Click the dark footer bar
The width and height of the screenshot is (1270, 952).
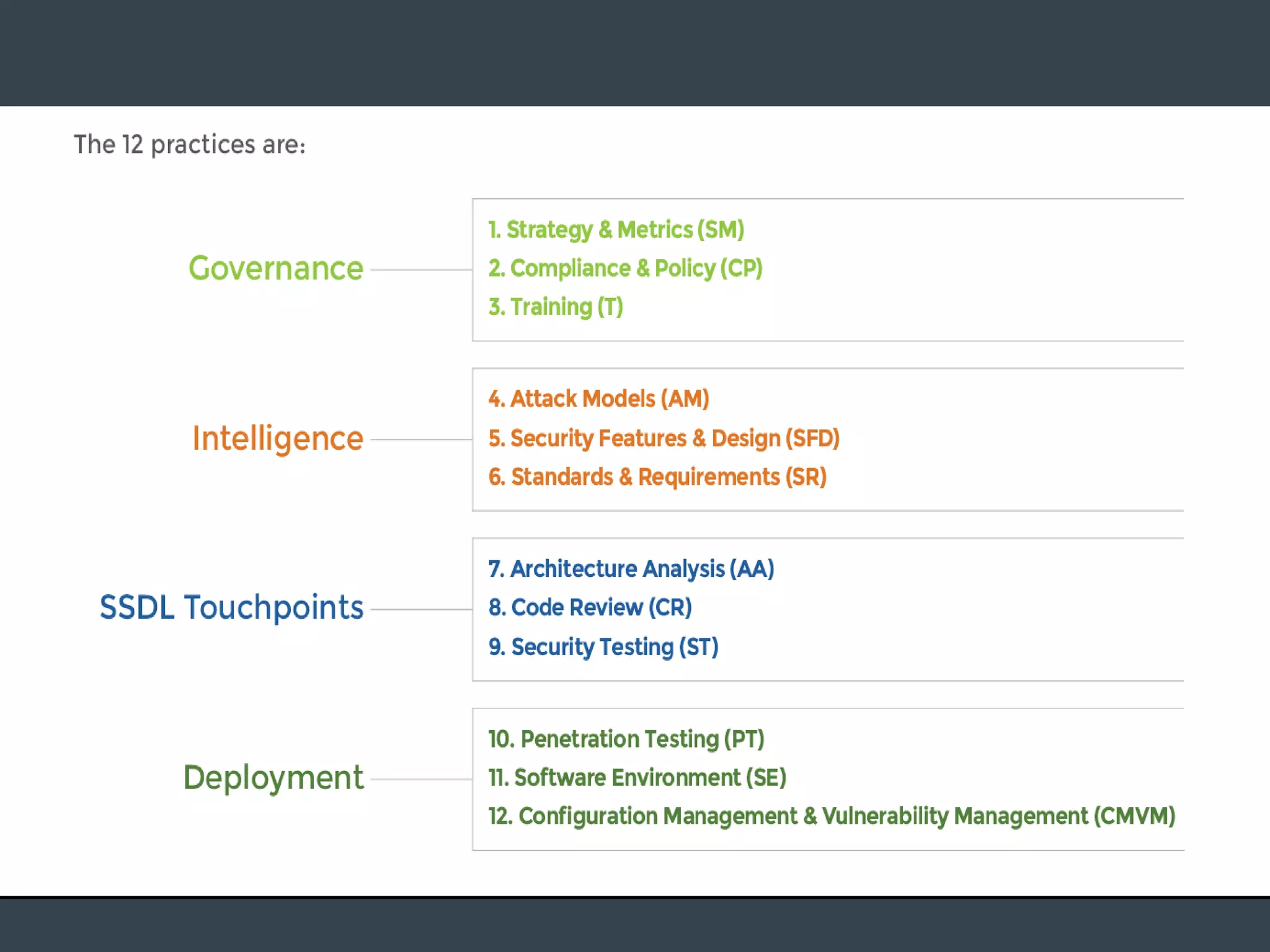pyautogui.click(x=635, y=925)
